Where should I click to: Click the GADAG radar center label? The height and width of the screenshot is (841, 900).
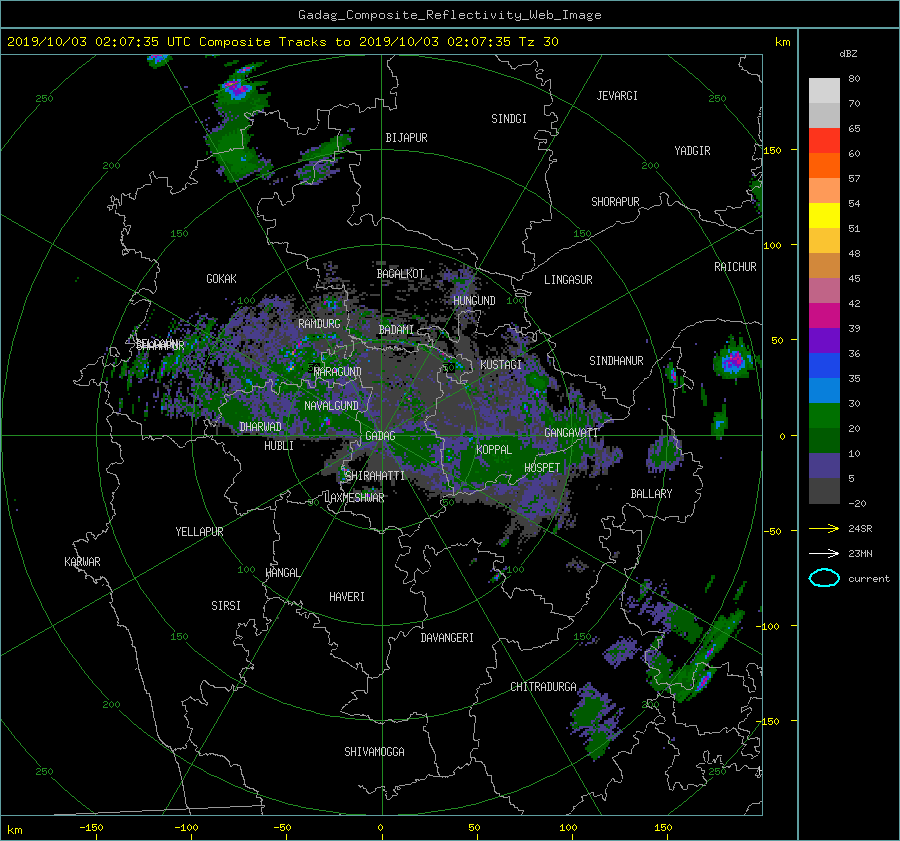[381, 436]
